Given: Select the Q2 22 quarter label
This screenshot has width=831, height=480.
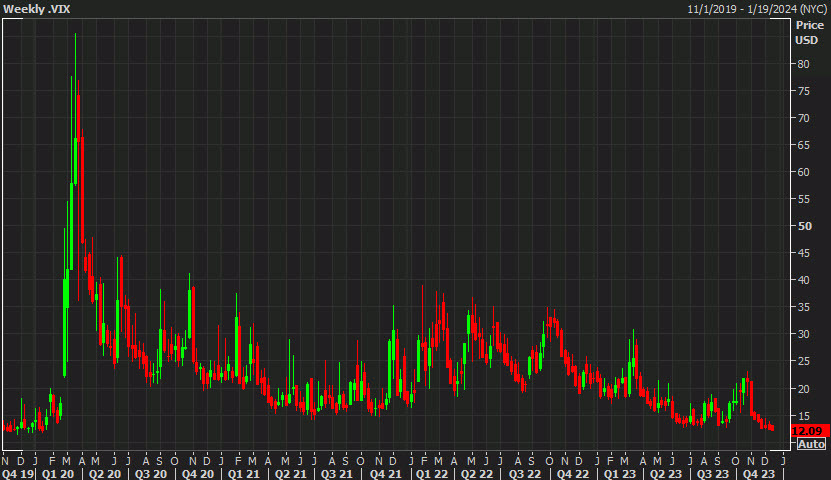Looking at the screenshot, I should [477, 474].
